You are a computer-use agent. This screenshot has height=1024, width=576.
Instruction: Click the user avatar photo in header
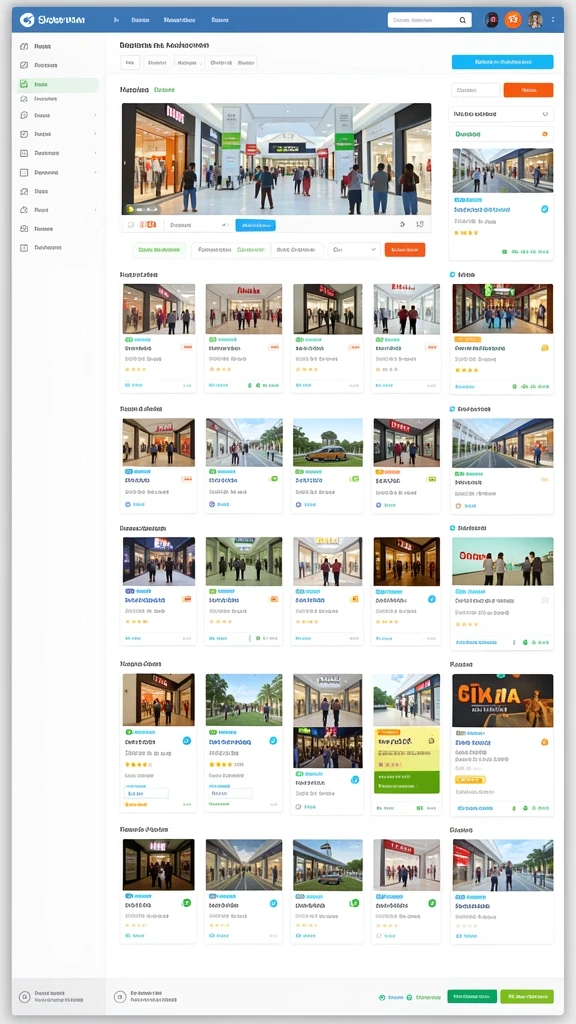[x=535, y=20]
